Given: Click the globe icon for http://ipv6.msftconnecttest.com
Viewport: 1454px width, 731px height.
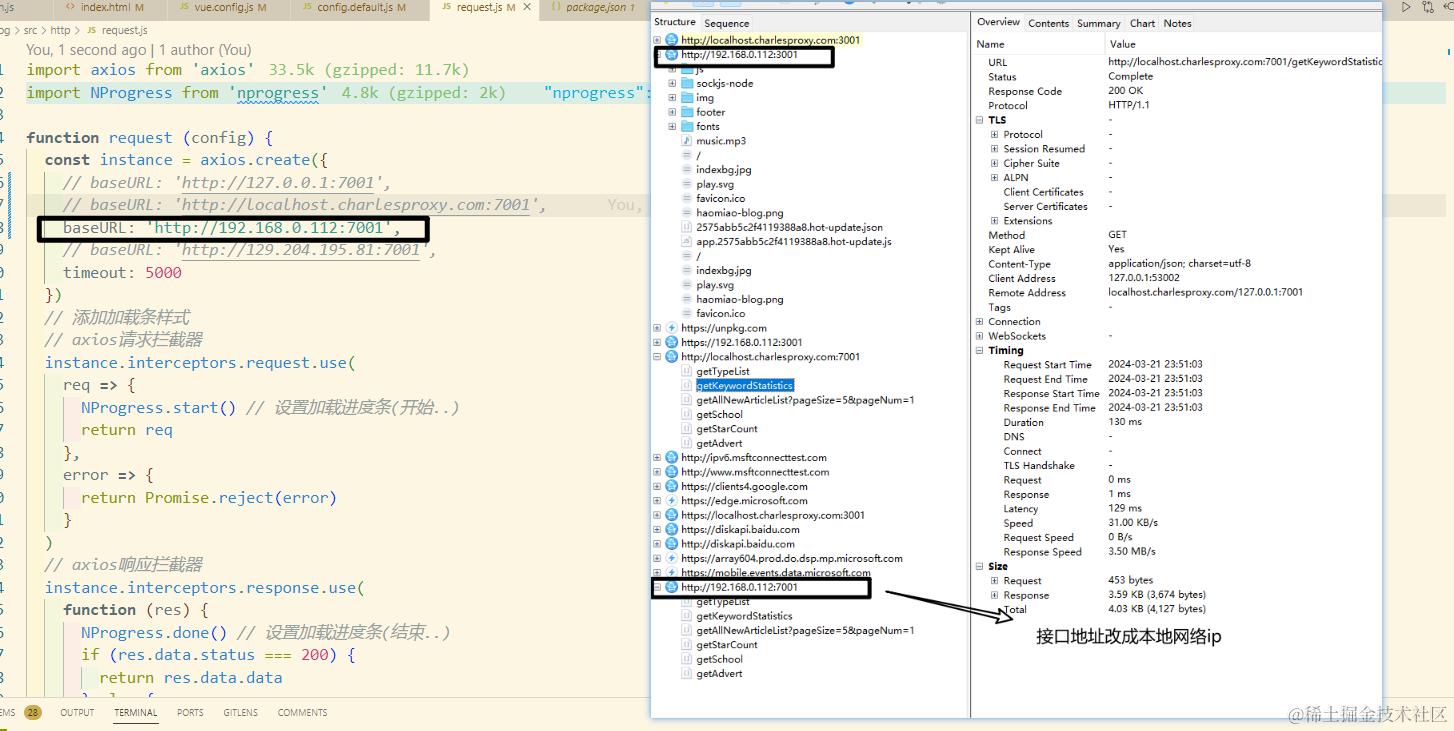Looking at the screenshot, I should tap(671, 458).
